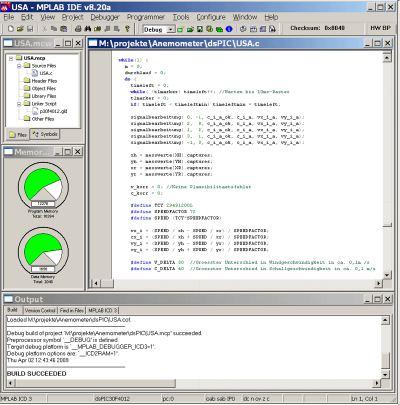Open the Window menu
This screenshot has height=405, width=400.
[245, 17]
